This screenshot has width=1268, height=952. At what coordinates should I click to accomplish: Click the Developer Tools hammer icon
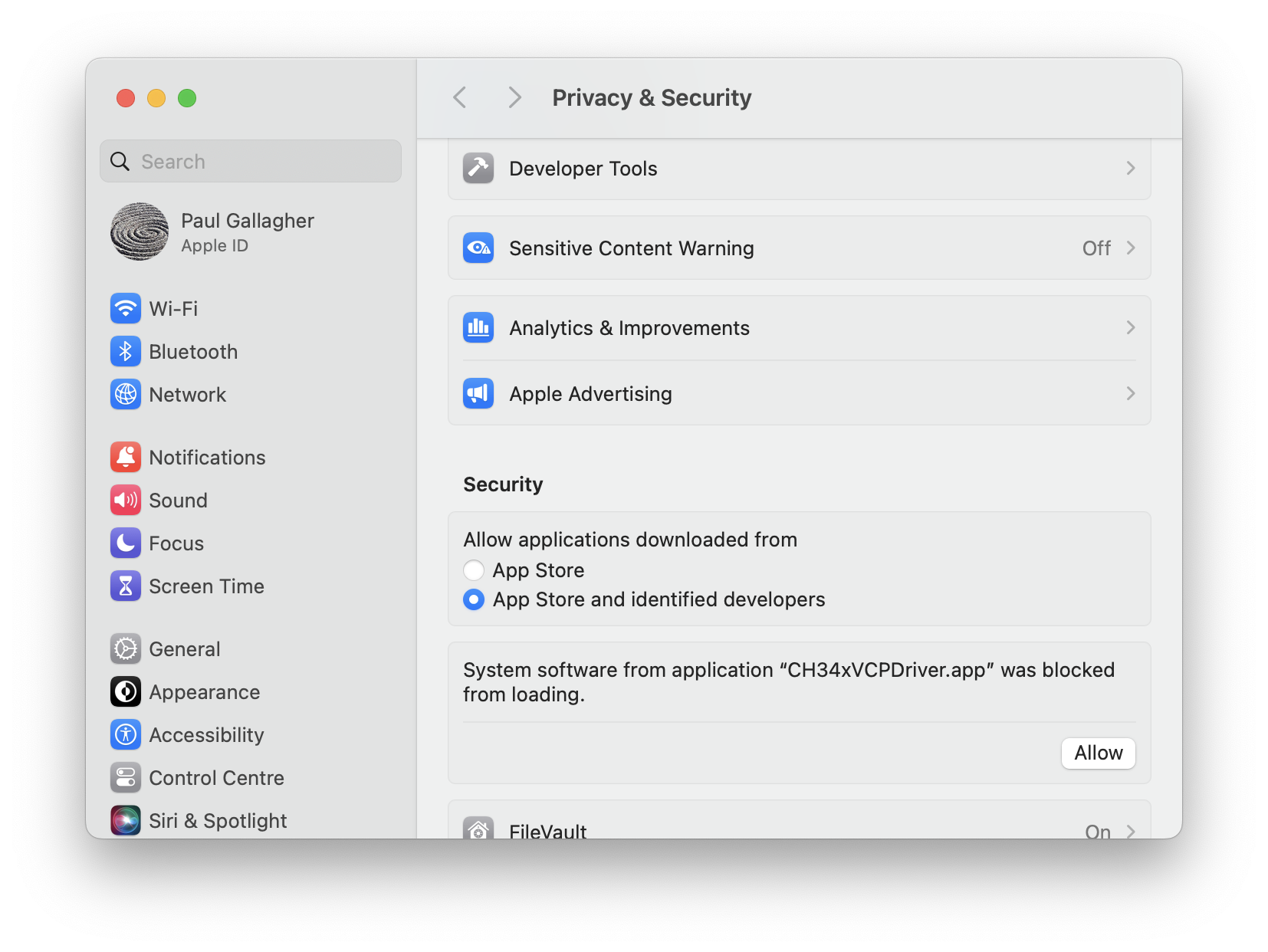click(x=478, y=169)
